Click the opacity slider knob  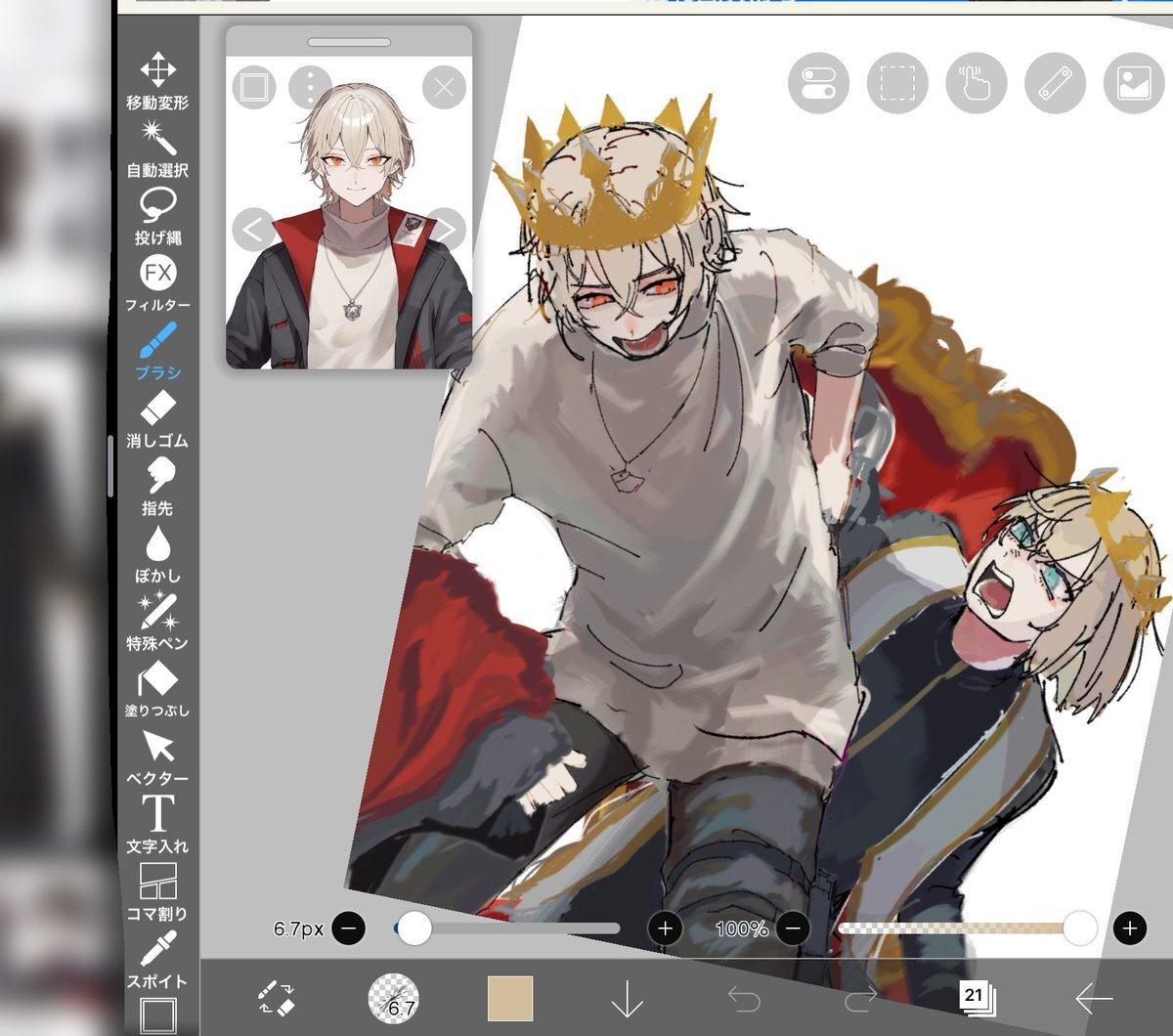click(1080, 928)
